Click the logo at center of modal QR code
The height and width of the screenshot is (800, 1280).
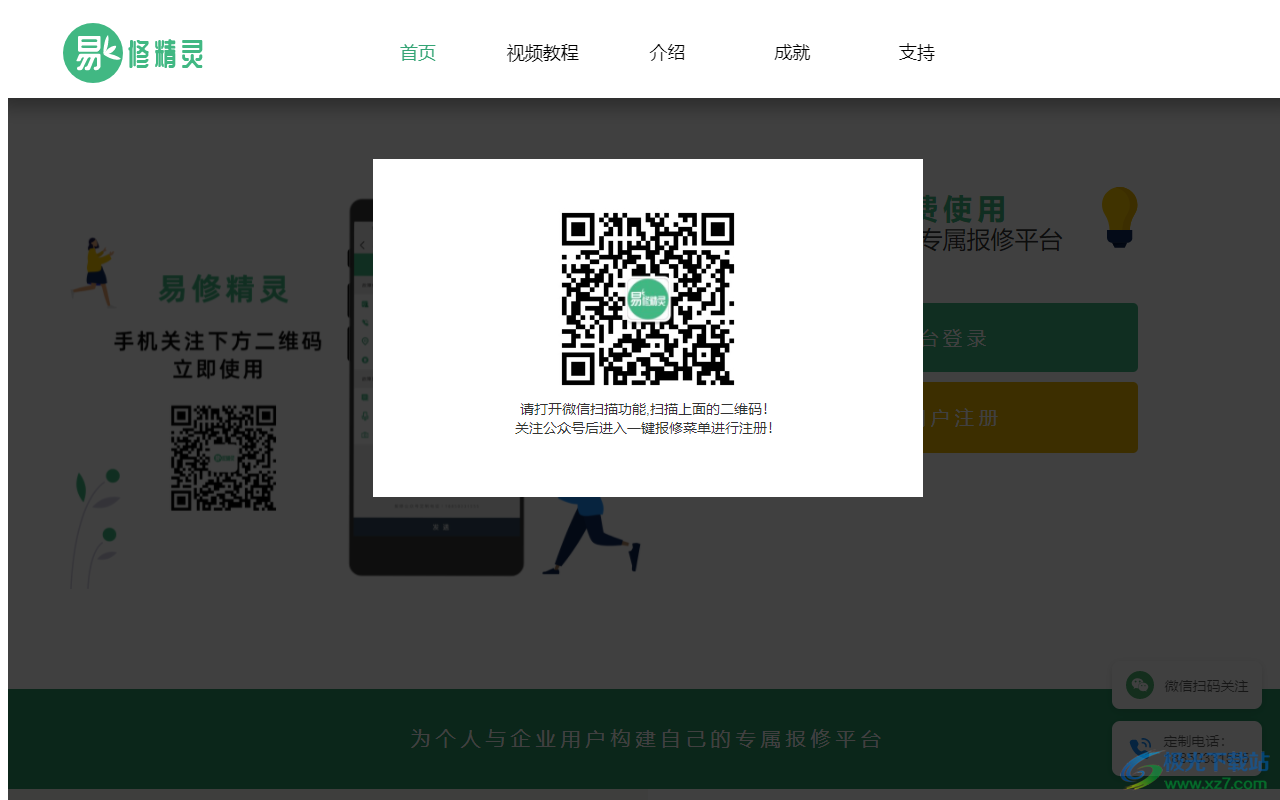pos(648,299)
